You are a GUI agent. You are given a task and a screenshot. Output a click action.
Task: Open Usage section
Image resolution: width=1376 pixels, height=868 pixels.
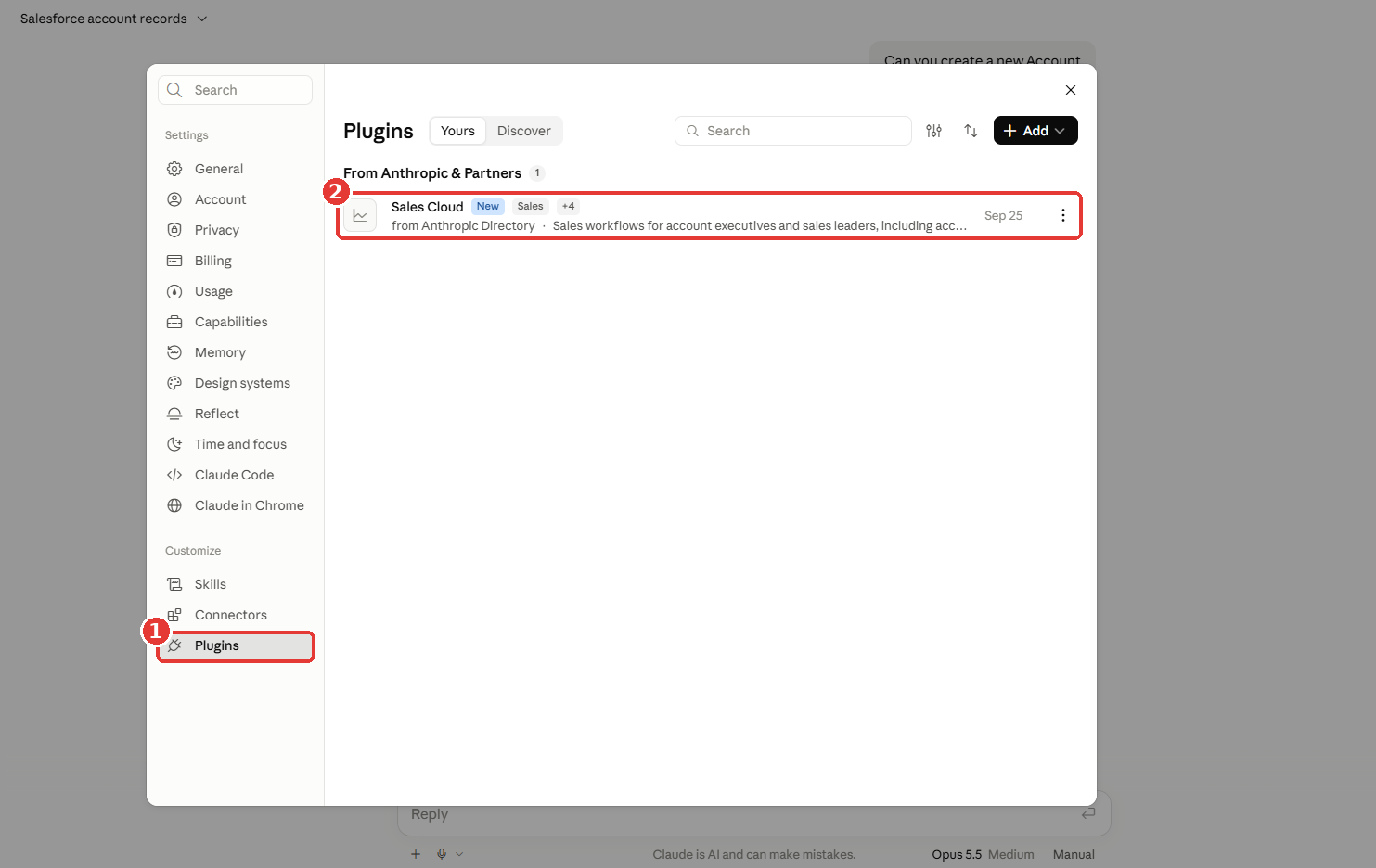235,291
